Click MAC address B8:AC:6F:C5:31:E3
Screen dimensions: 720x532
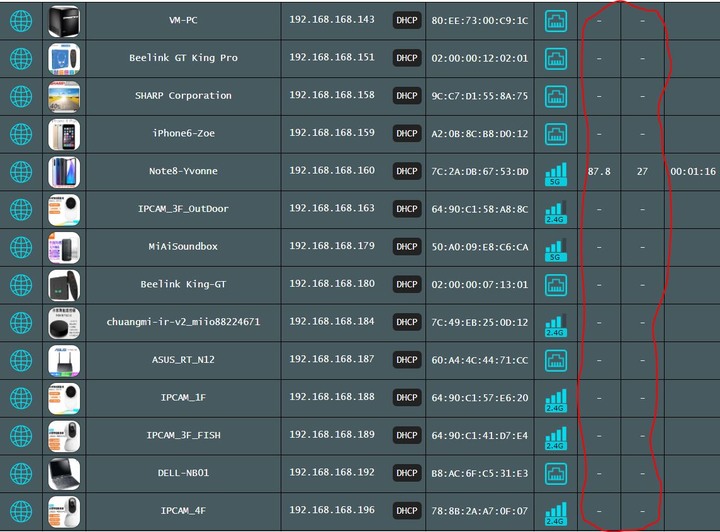pyautogui.click(x=480, y=473)
